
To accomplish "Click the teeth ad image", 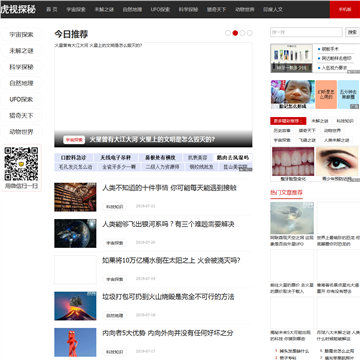I will (x=293, y=162).
